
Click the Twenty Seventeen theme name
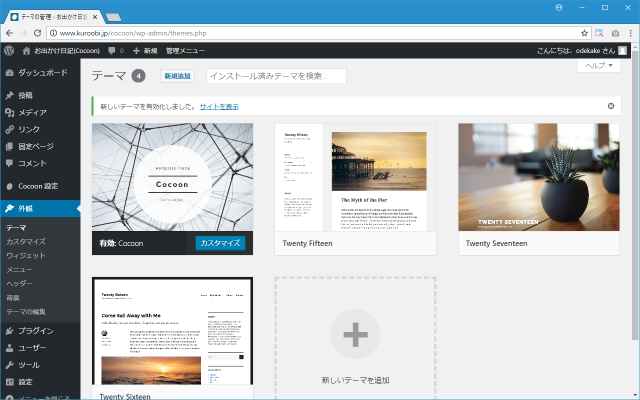tap(496, 243)
